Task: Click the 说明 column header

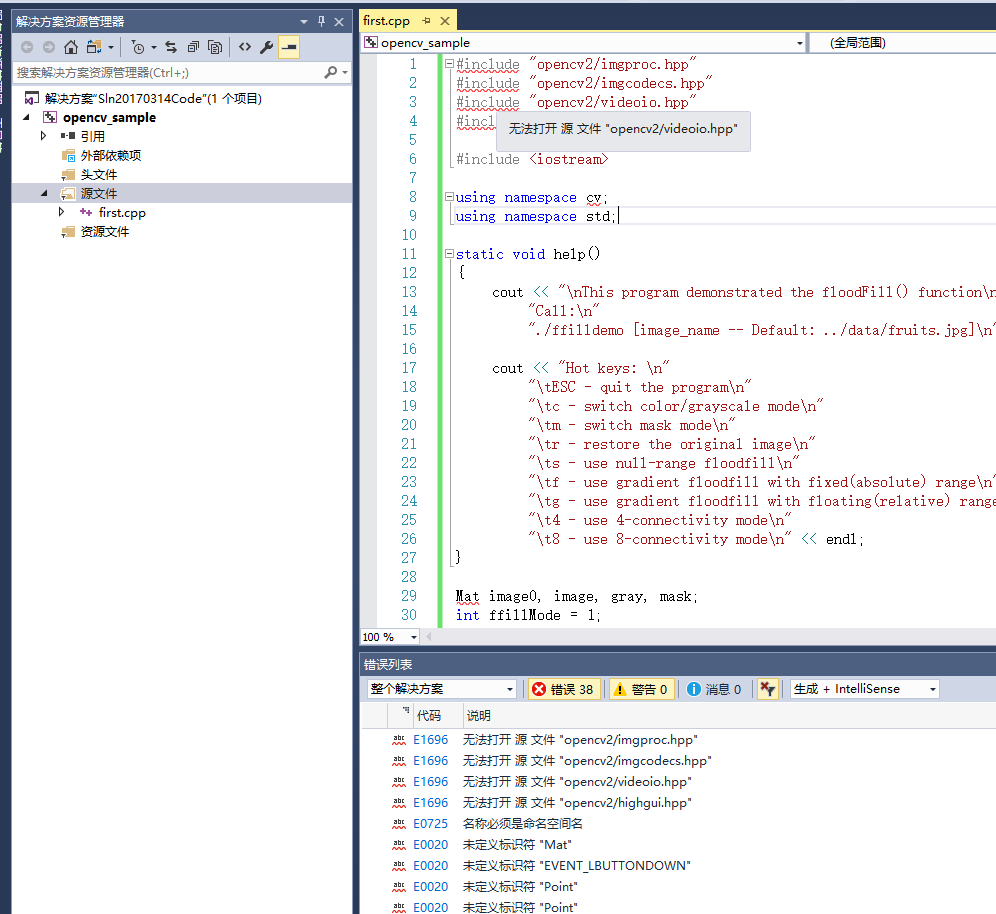Action: click(479, 716)
